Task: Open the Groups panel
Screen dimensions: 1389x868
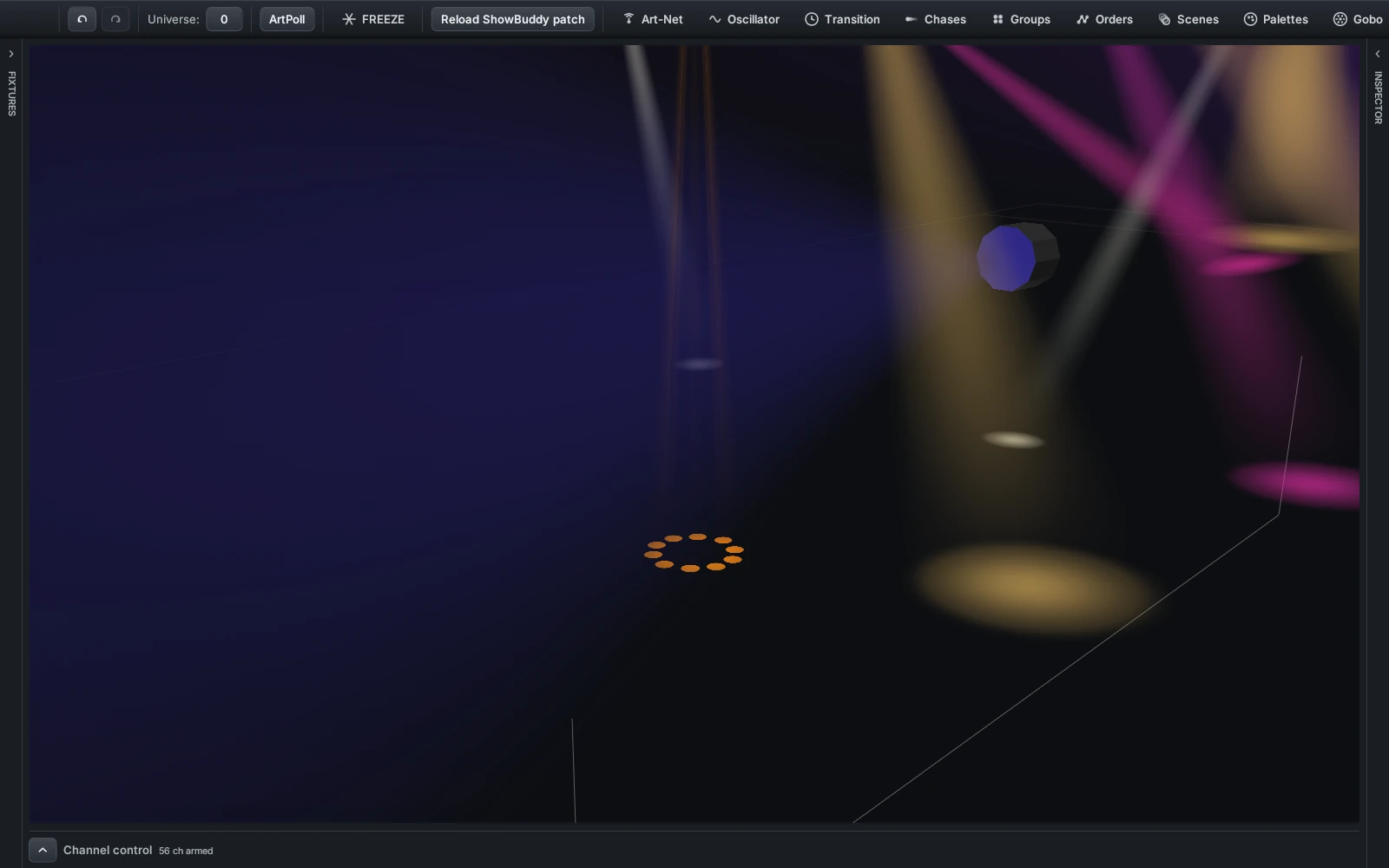Action: [x=1021, y=19]
